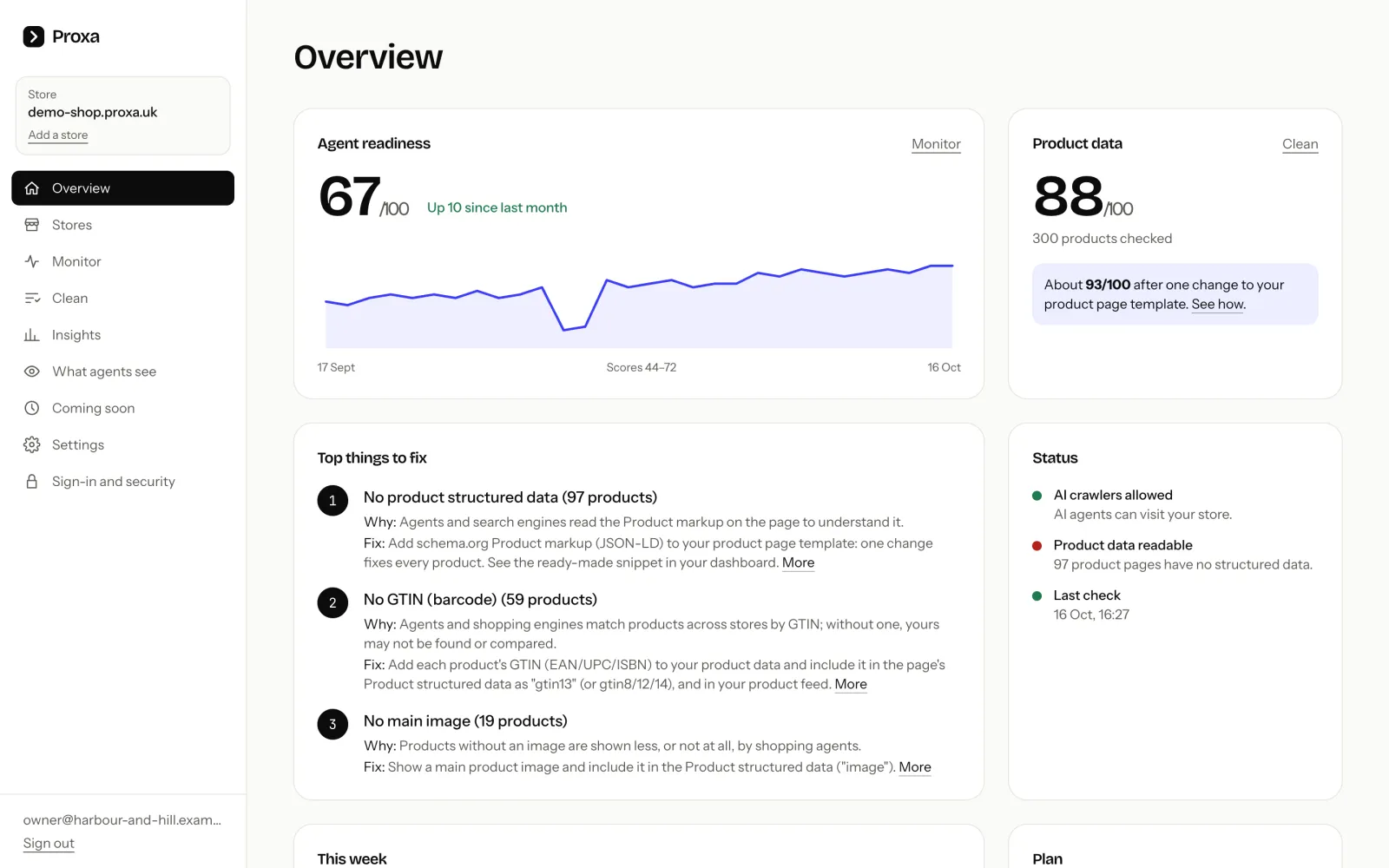Select Coming soon in the sidebar
The image size is (1389, 868).
[122, 408]
